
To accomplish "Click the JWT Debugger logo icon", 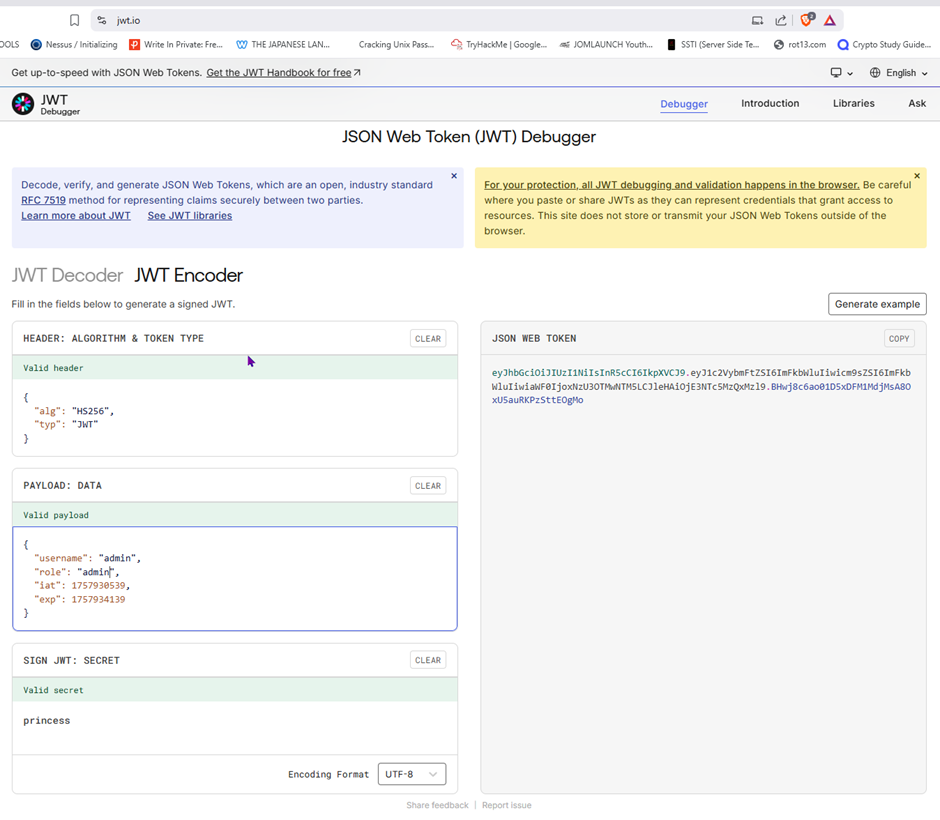I will pos(23,104).
